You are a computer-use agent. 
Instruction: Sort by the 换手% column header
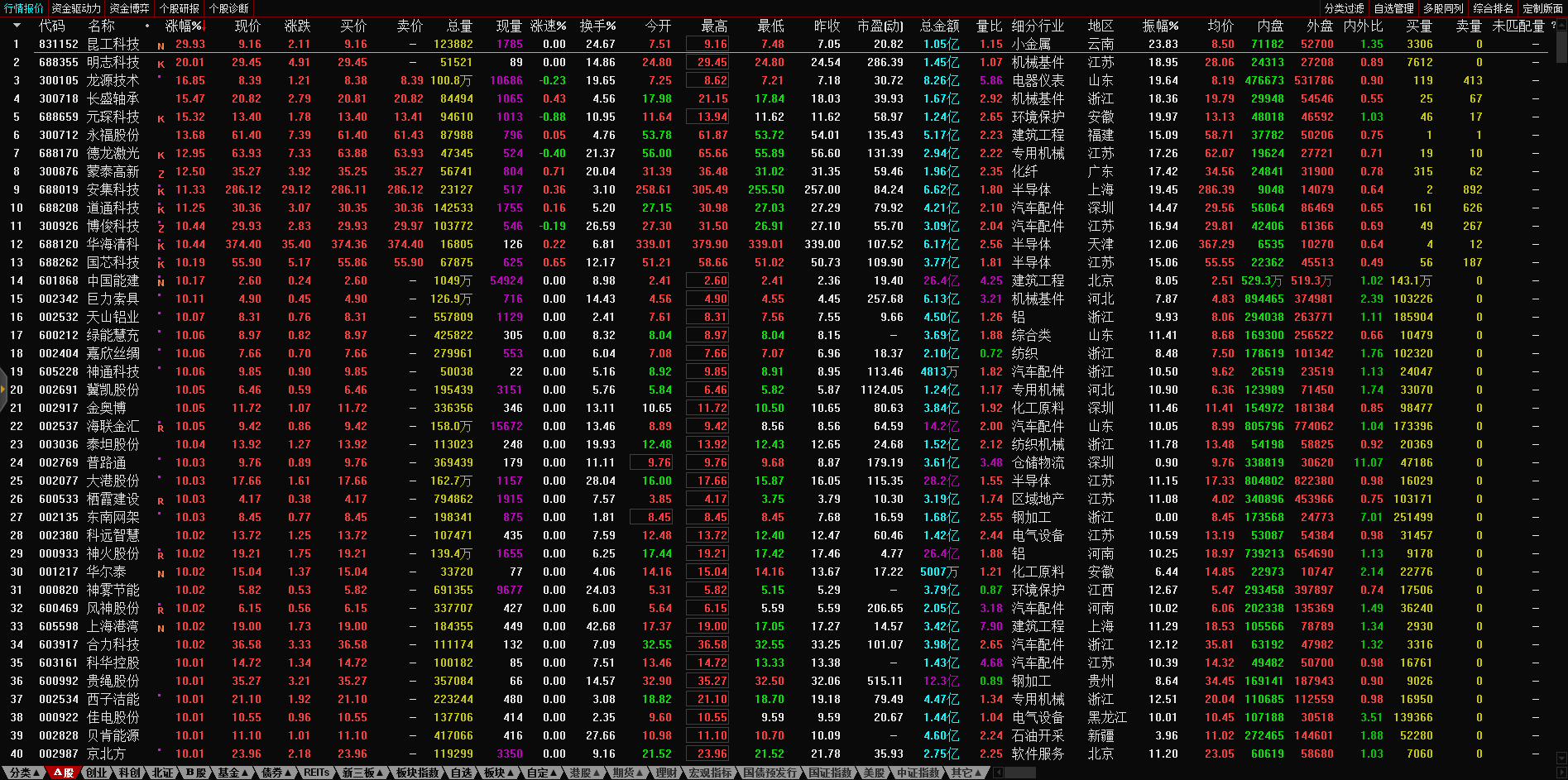pyautogui.click(x=597, y=26)
